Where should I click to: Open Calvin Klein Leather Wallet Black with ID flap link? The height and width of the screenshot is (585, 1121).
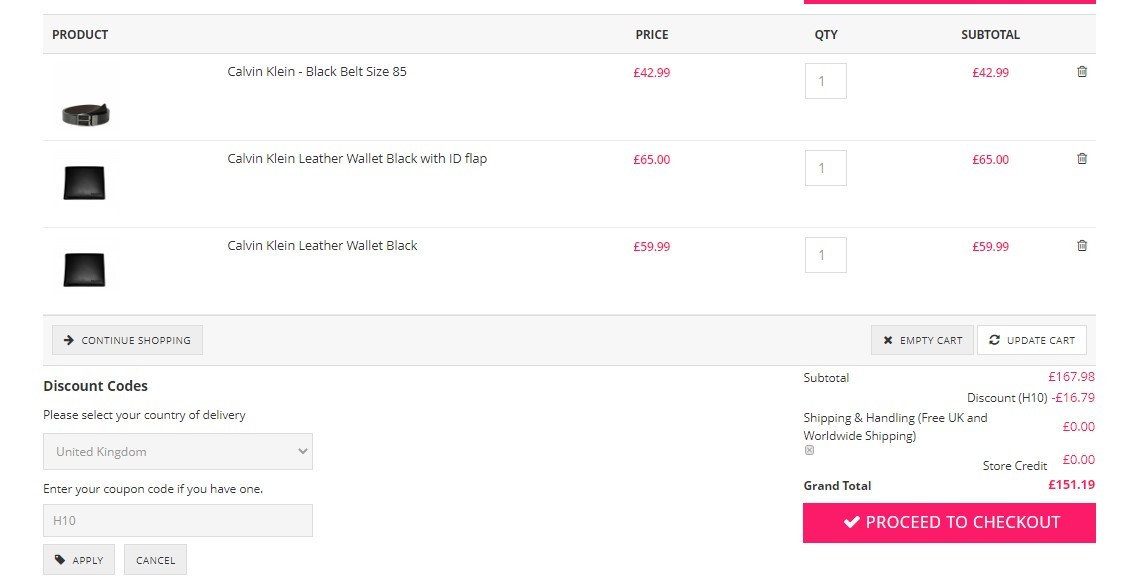click(357, 159)
